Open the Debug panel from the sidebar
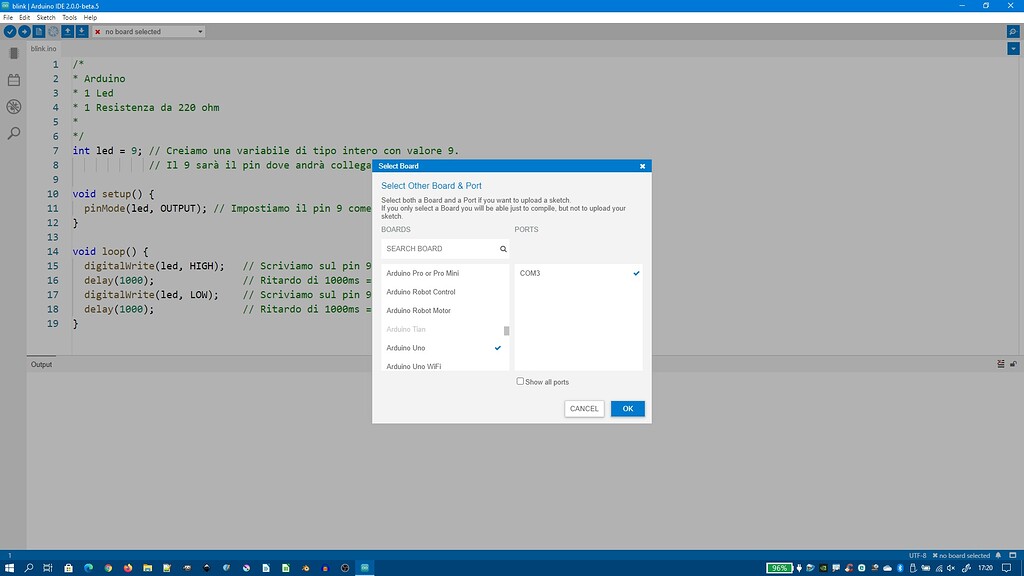1024x576 pixels. pos(13,106)
